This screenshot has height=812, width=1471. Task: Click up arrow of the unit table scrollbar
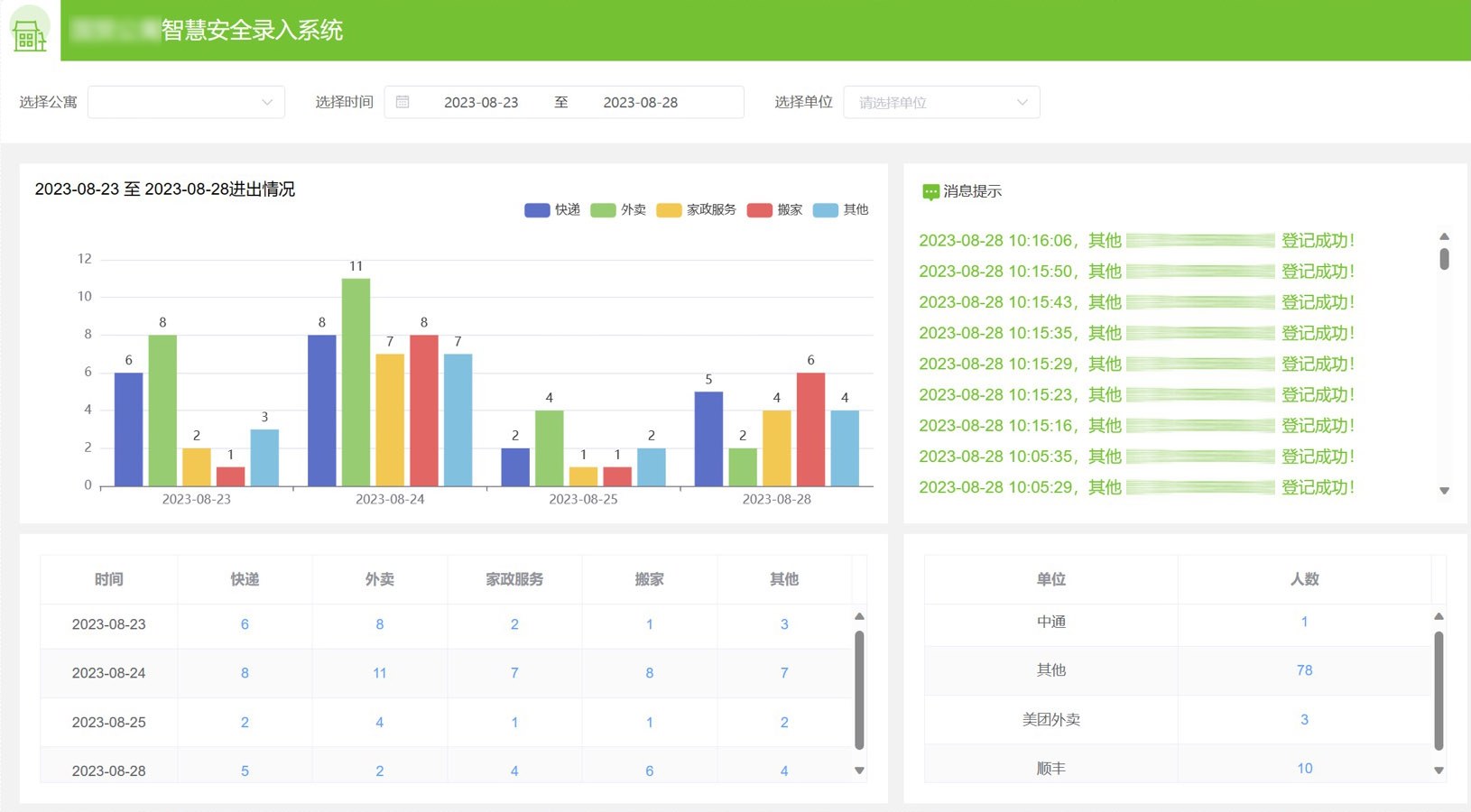click(1439, 616)
